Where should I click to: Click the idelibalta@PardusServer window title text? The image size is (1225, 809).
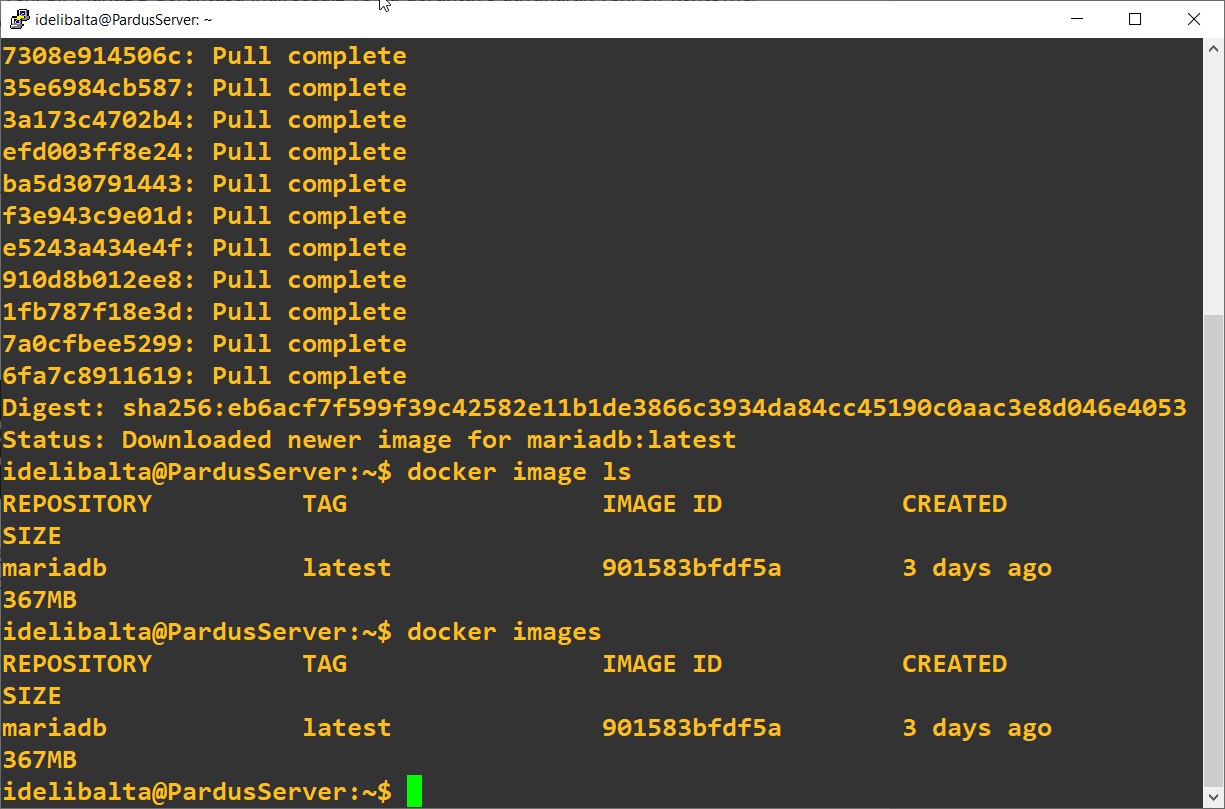tap(123, 20)
